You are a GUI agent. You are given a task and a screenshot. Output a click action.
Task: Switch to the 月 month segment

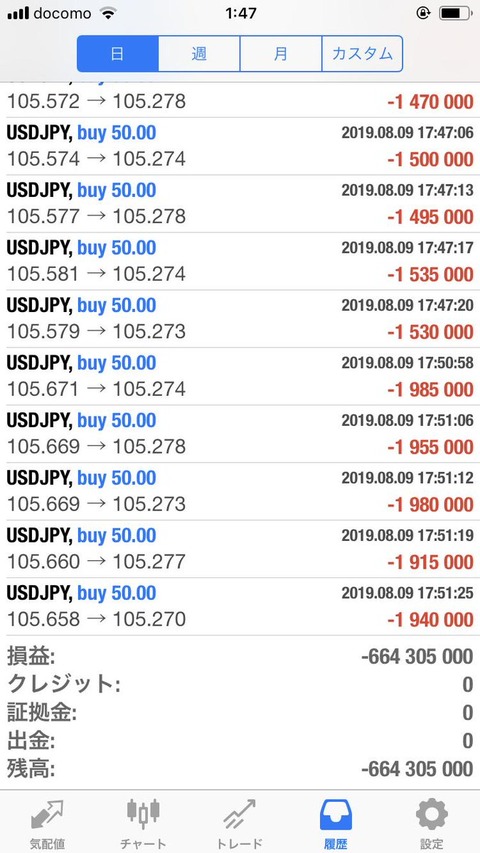point(280,54)
